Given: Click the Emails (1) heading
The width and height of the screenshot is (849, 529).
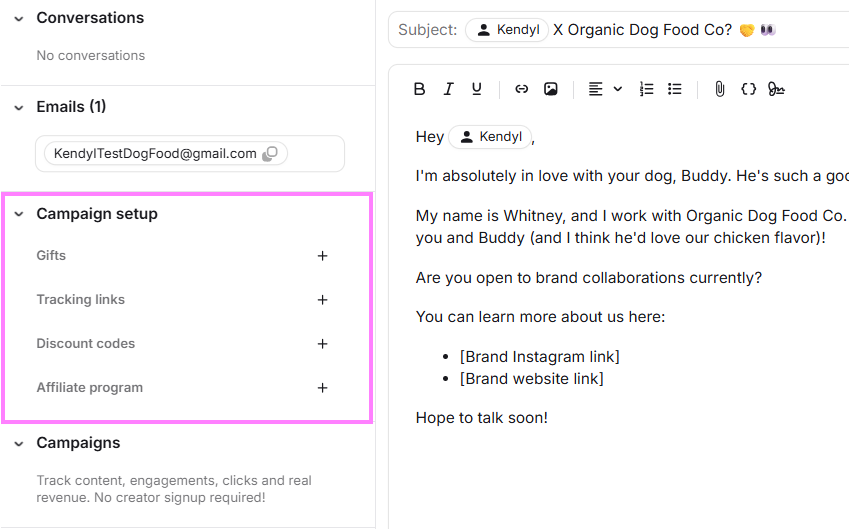Looking at the screenshot, I should pyautogui.click(x=71, y=107).
